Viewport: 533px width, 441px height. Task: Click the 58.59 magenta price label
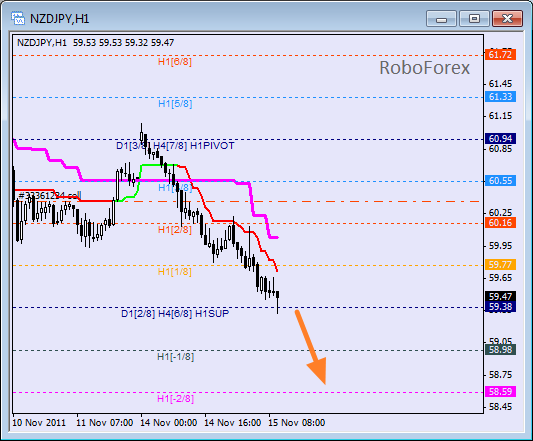500,391
